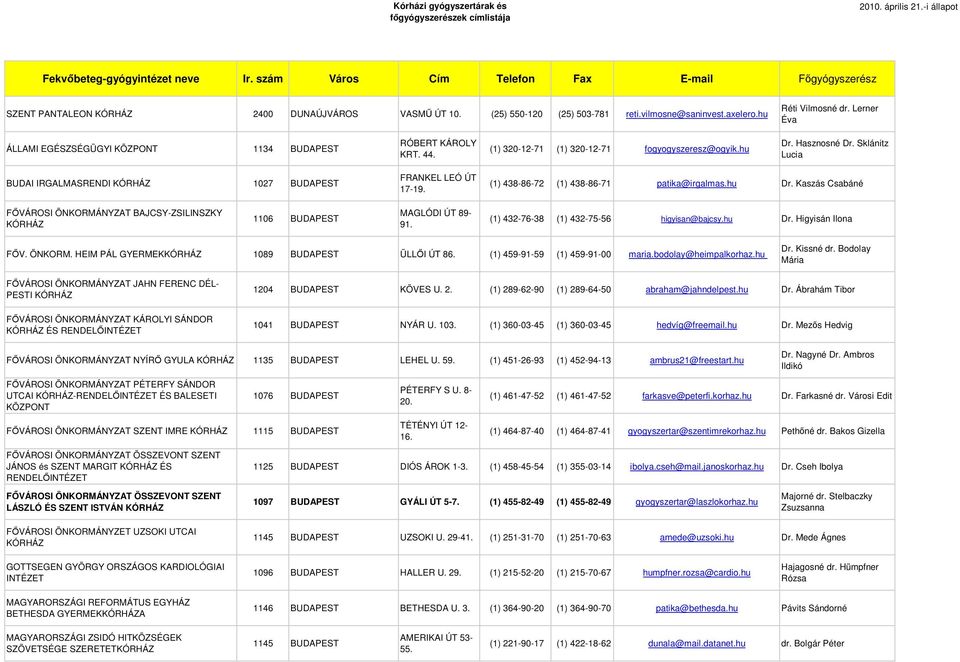The height and width of the screenshot is (662, 960).
Task: Open the maria.bodolay@heimpalkorhaz.hu email link
Action: tap(697, 254)
